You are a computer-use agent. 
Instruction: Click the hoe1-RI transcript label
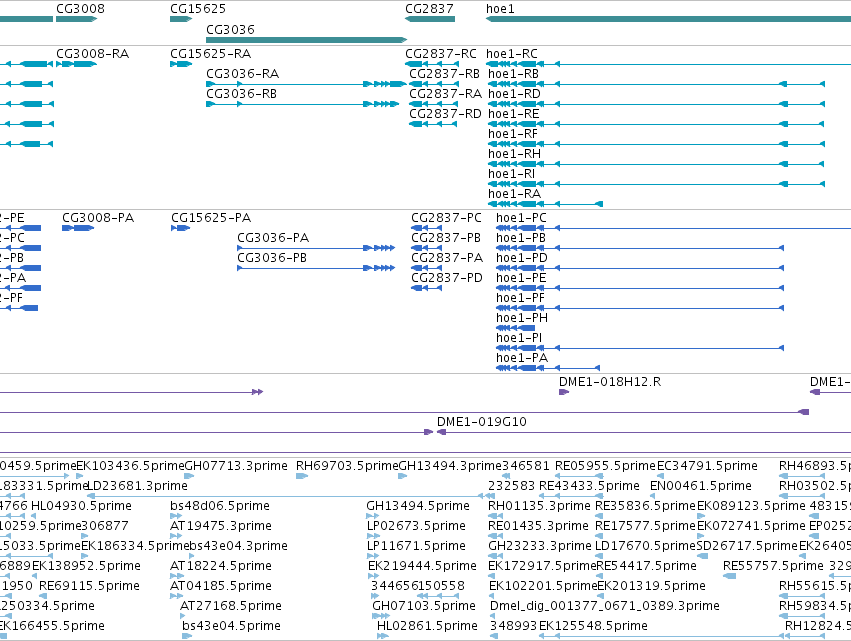pyautogui.click(x=511, y=174)
